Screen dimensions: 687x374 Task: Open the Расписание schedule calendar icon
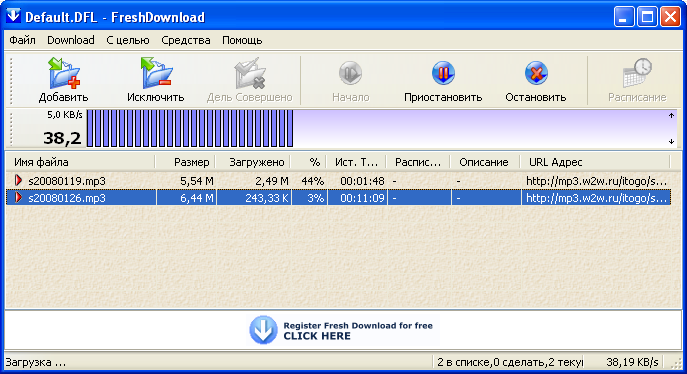pyautogui.click(x=637, y=73)
